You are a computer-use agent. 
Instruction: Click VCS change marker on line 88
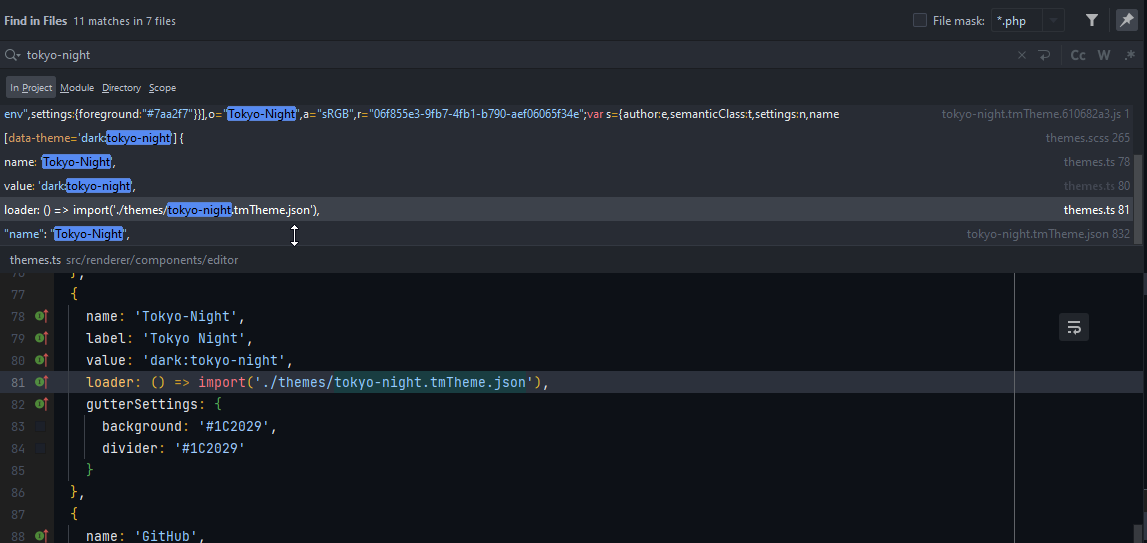click(x=41, y=536)
